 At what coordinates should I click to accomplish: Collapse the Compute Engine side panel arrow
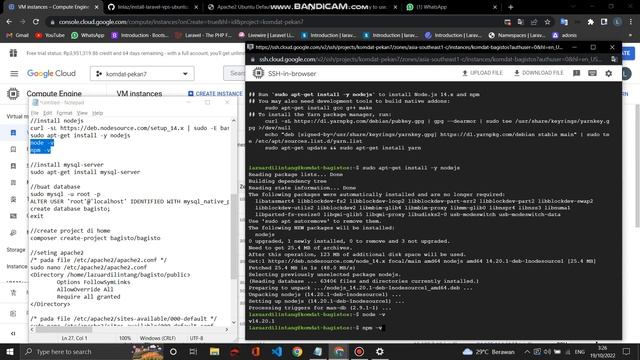(13, 333)
